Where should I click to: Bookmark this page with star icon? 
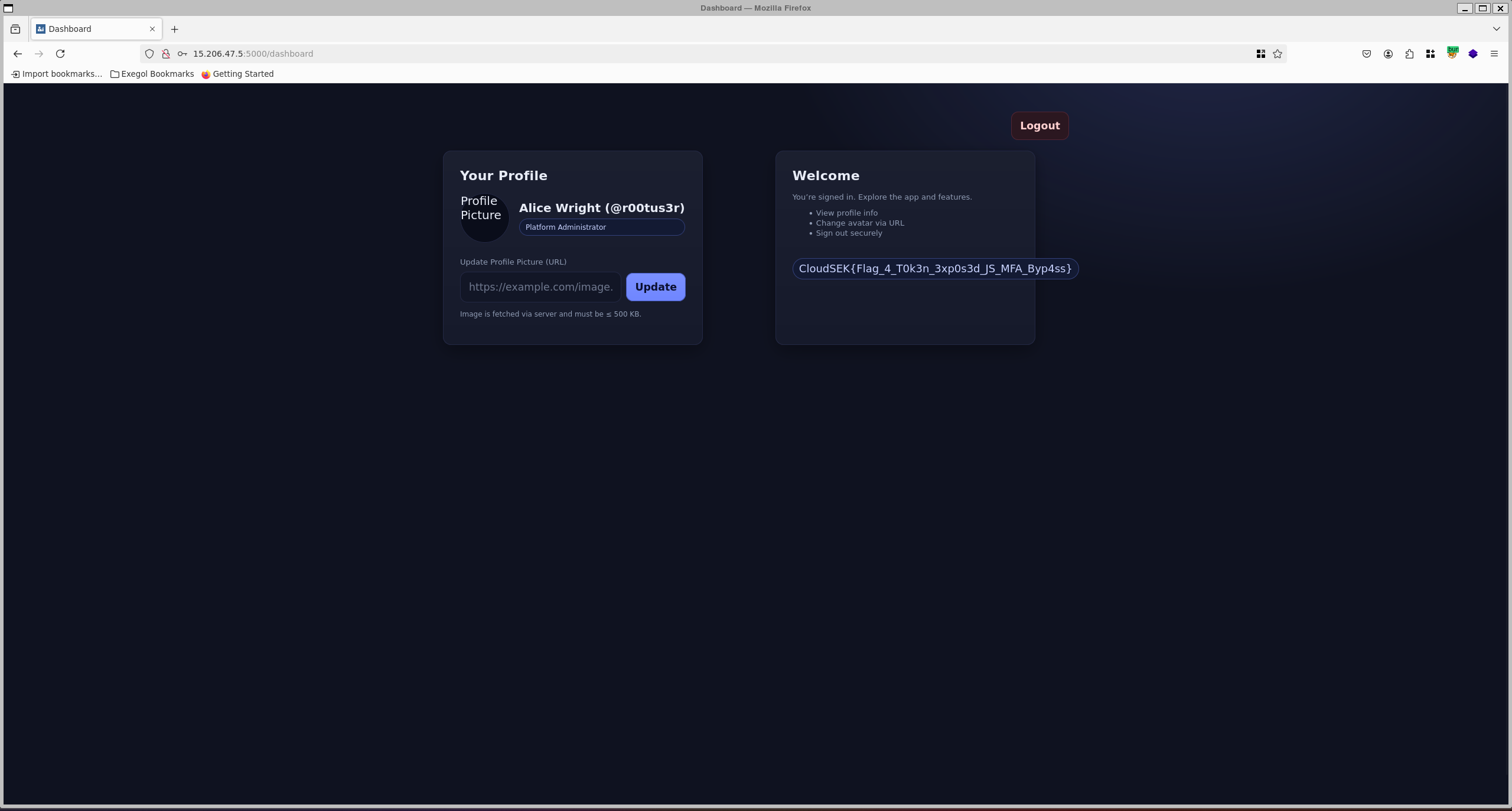click(1278, 54)
